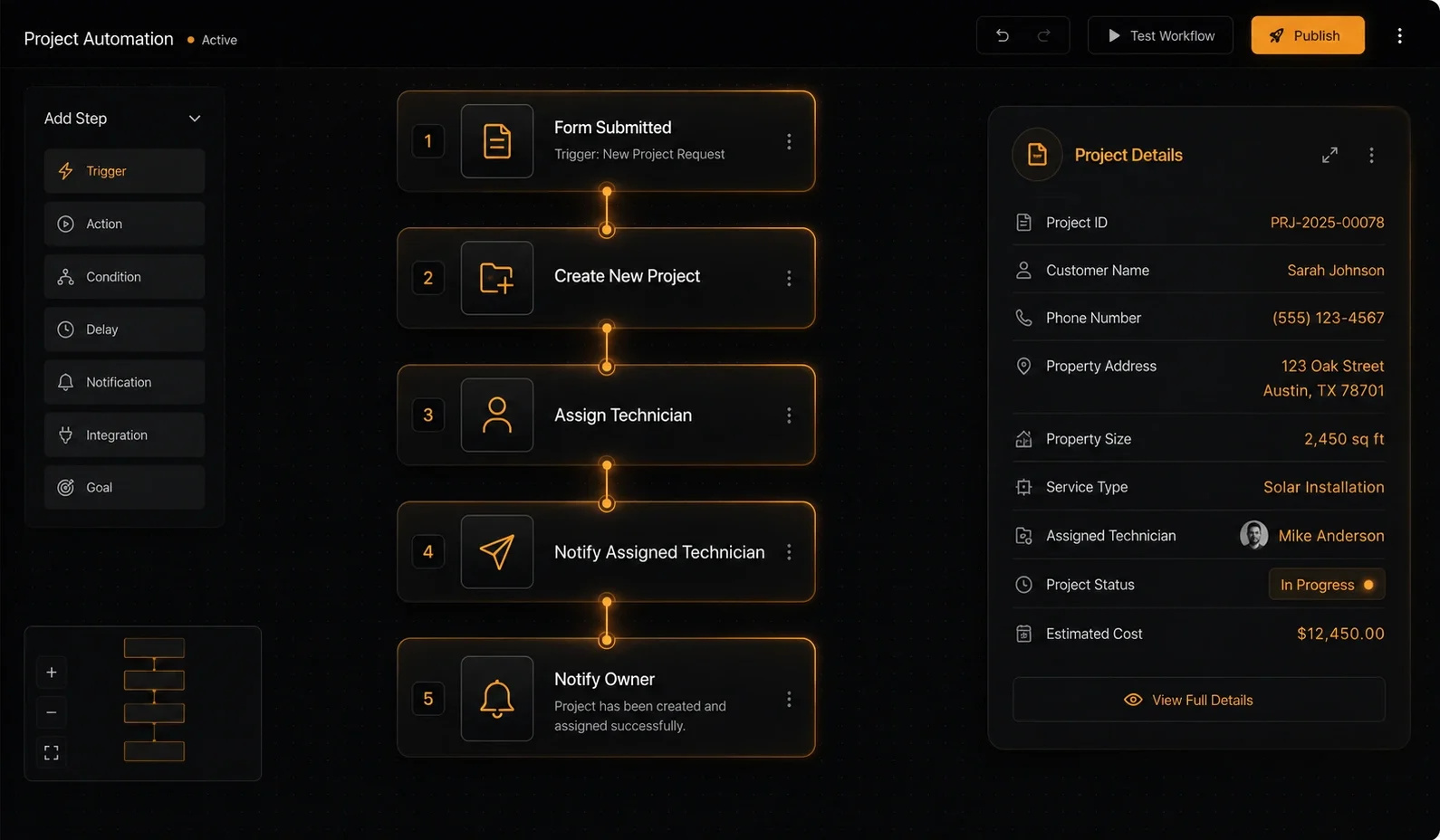The image size is (1440, 840).
Task: Click project ID PRJ-2025-00078
Action: tap(1327, 223)
